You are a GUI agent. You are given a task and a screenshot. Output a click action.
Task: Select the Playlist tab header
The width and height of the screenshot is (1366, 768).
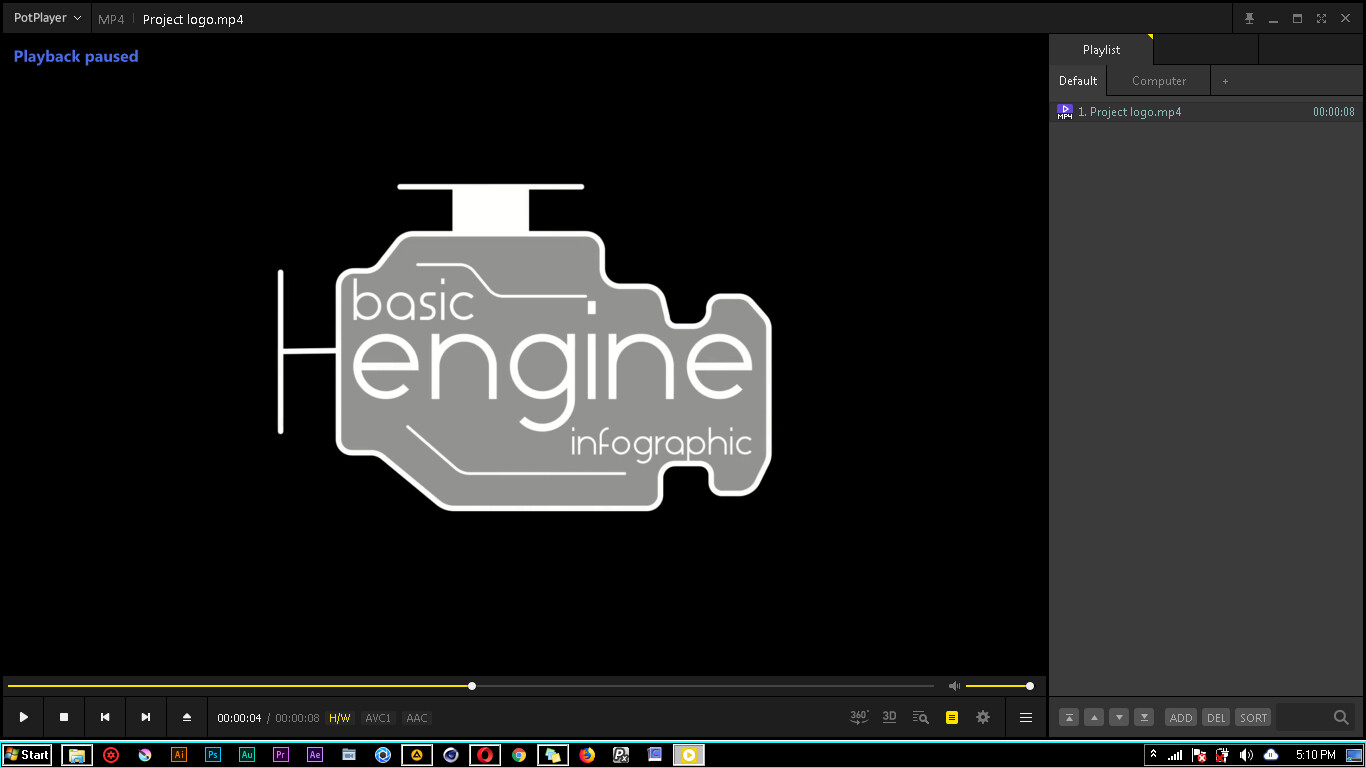pos(1100,49)
